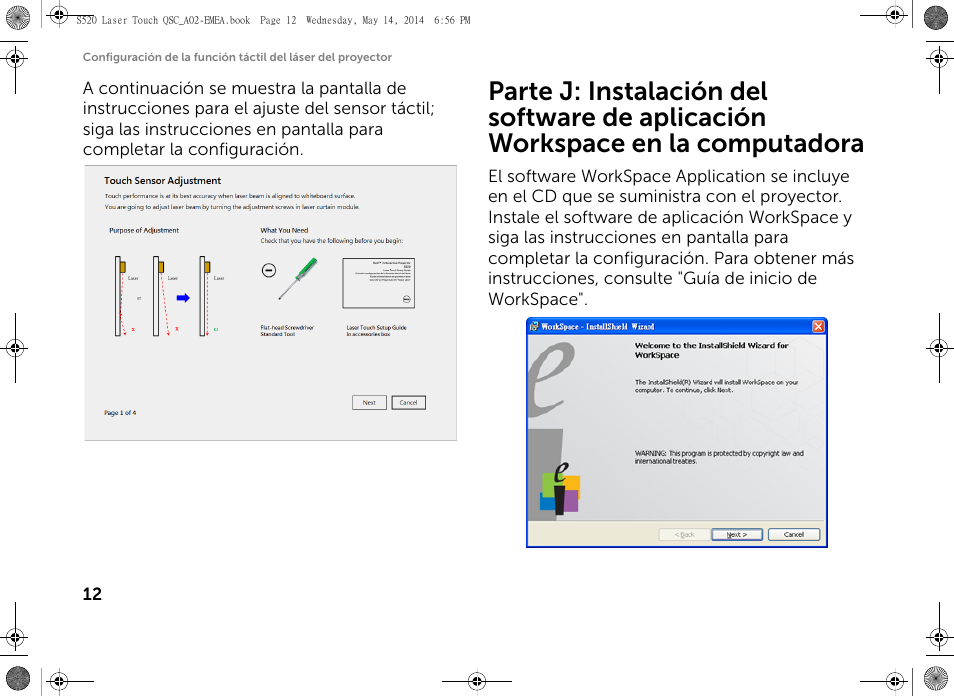The image size is (954, 697).
Task: Click Cancel in the InstallShield Wizard
Action: (794, 535)
